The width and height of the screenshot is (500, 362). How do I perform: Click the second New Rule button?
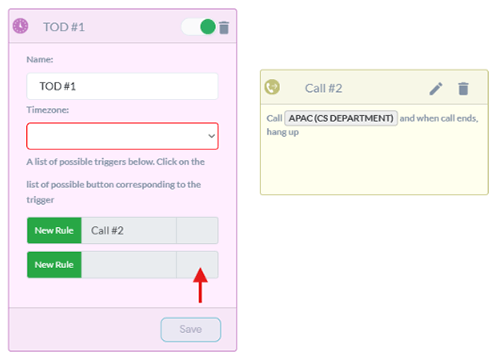point(54,265)
